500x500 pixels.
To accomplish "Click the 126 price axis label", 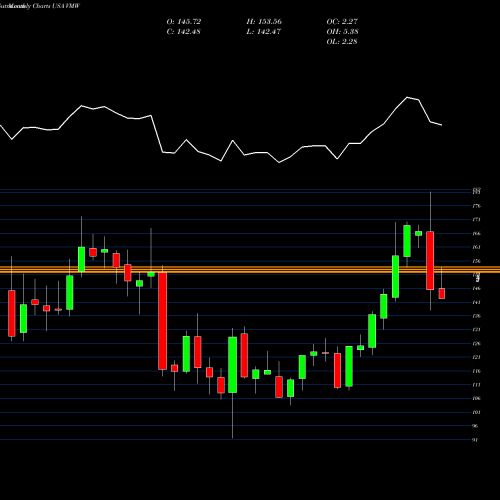I will [x=476, y=344].
